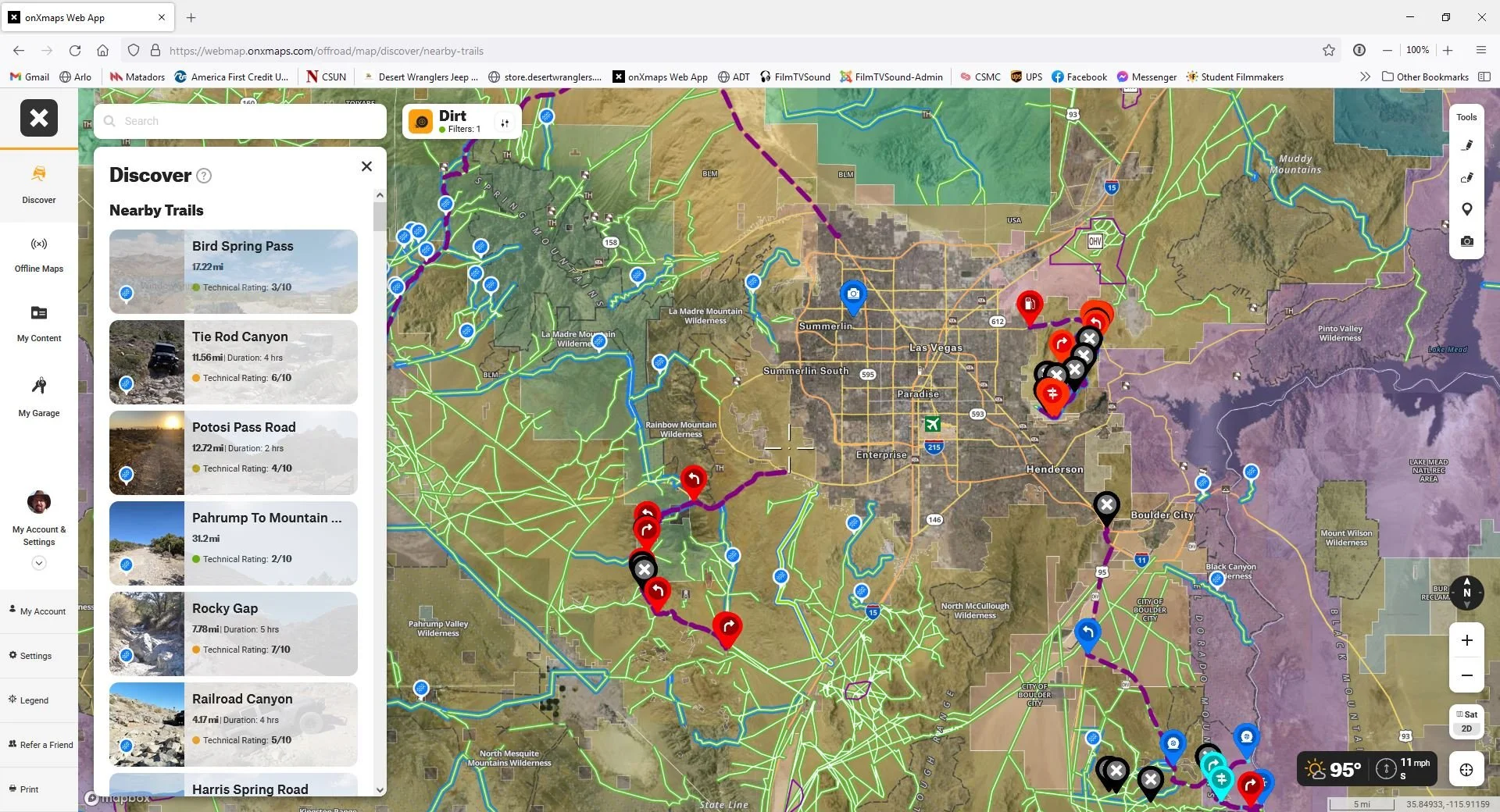Open My Content folder section
Viewport: 1500px width, 812px height.
(x=39, y=323)
